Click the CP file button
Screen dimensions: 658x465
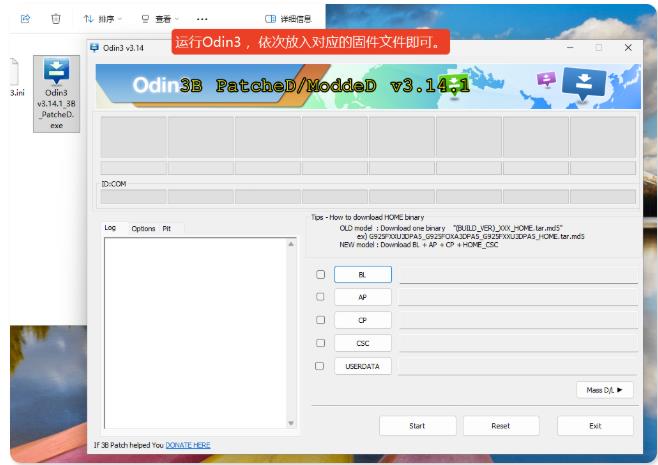click(363, 320)
